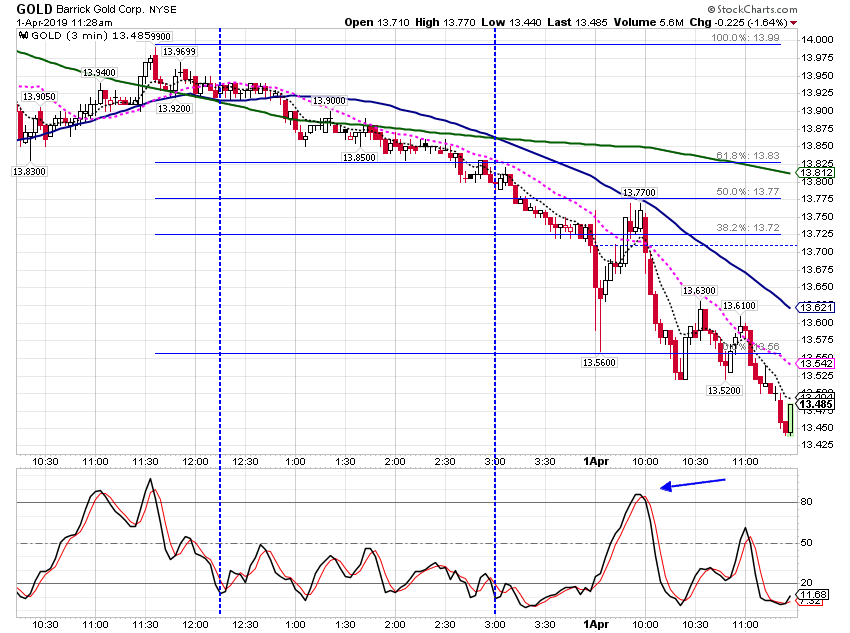The height and width of the screenshot is (633, 850).
Task: Click the red down-triangle next to Chg
Action: tap(794, 23)
